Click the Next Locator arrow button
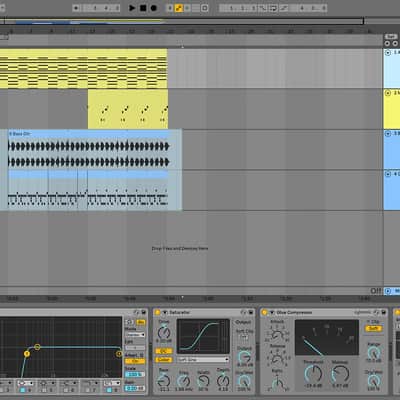 point(395,44)
